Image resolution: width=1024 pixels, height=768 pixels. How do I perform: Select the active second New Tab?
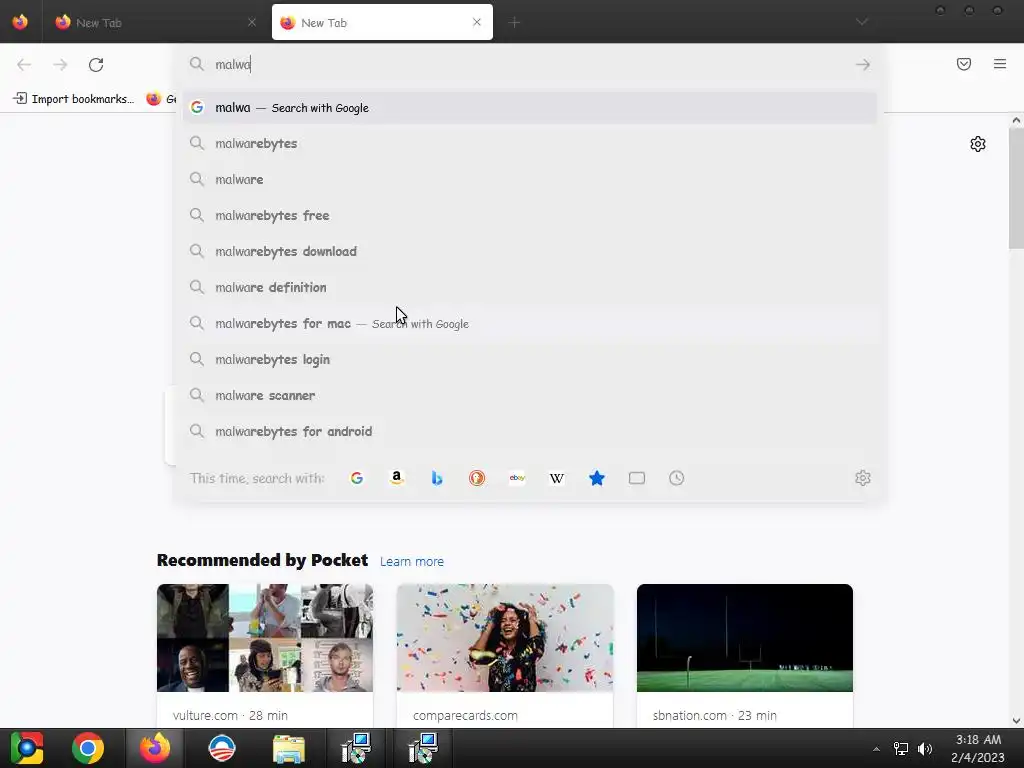[382, 22]
